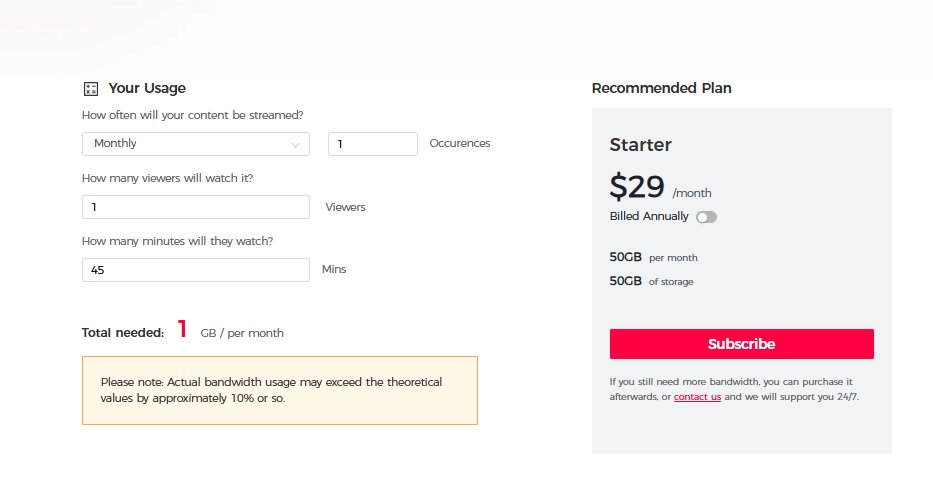This screenshot has width=933, height=479.
Task: Click the calculator icon beside Your Usage
Action: (91, 88)
